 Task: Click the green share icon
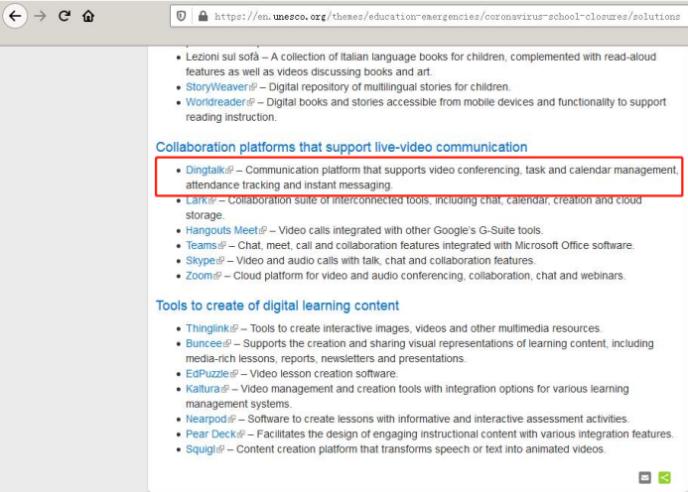pyautogui.click(x=665, y=477)
